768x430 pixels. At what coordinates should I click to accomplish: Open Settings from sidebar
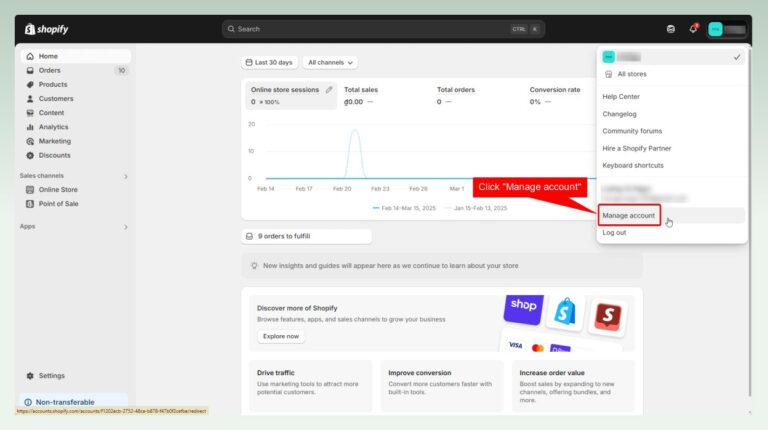point(76,376)
